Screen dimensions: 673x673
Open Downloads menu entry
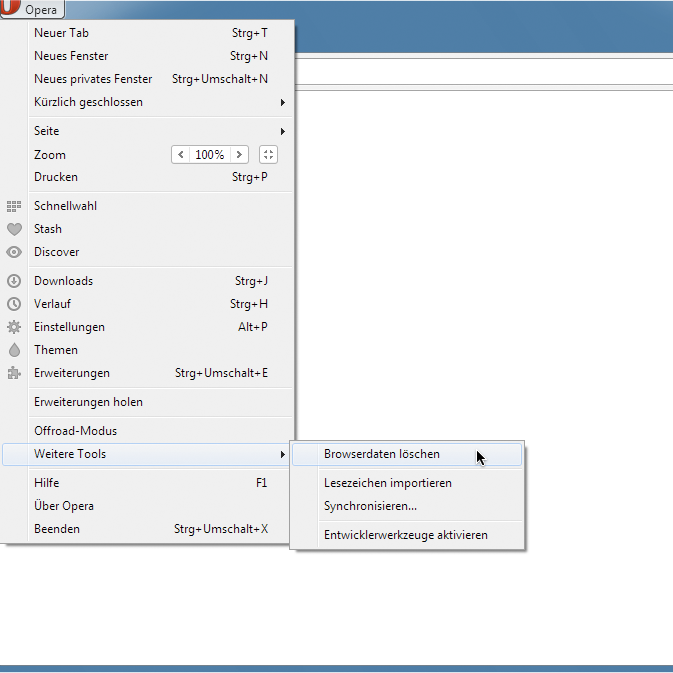point(148,281)
